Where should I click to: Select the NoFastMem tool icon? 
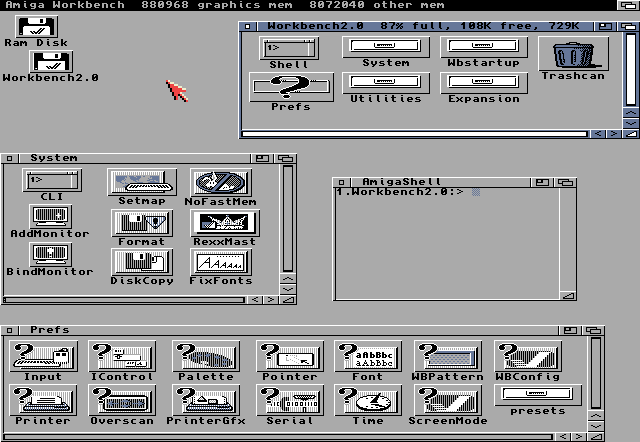point(220,183)
